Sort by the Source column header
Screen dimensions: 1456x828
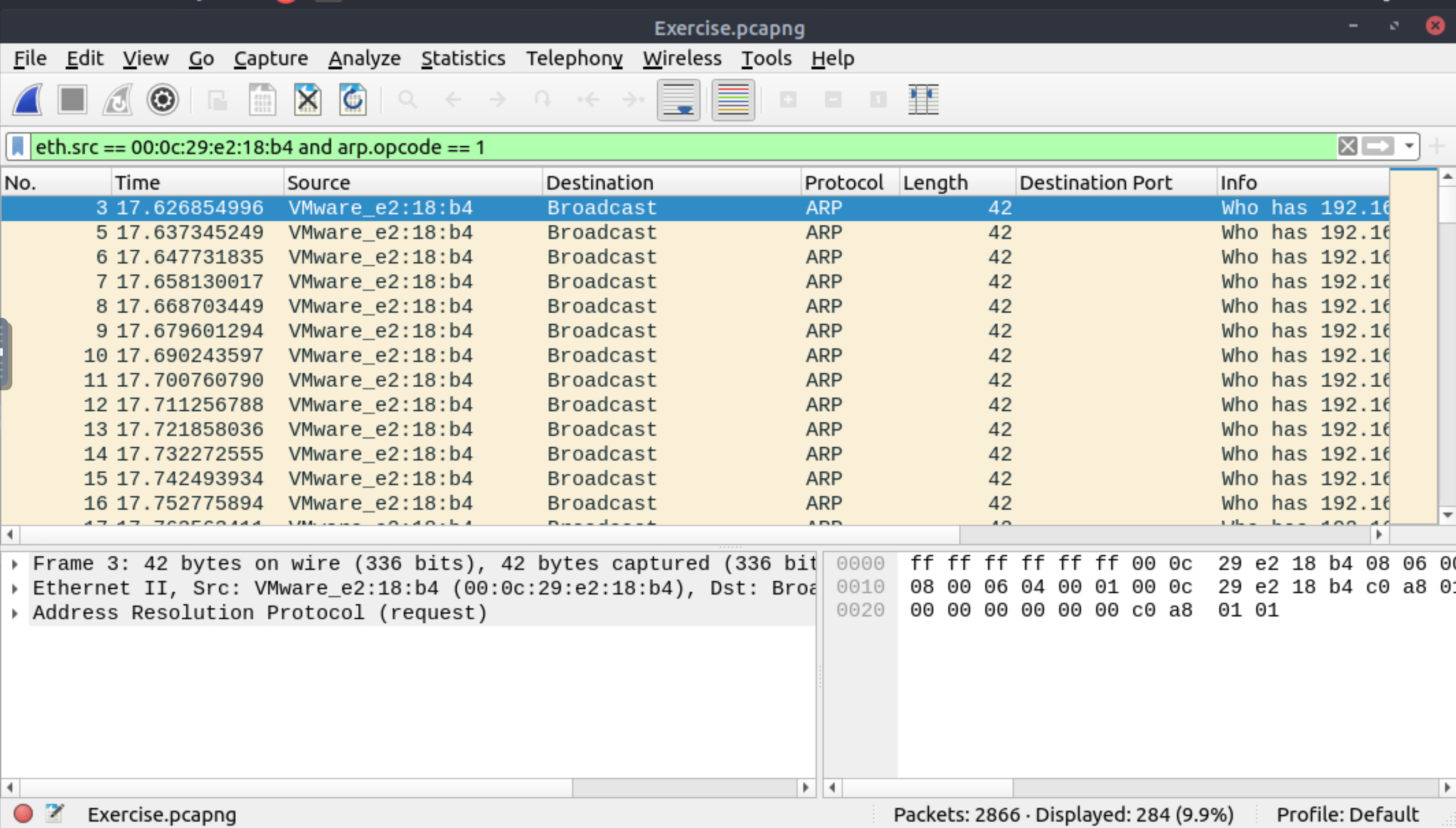point(413,182)
